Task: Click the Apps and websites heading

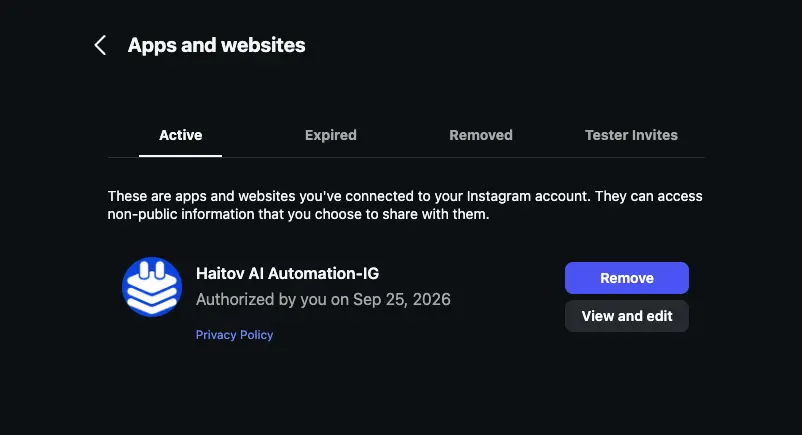Action: point(216,45)
